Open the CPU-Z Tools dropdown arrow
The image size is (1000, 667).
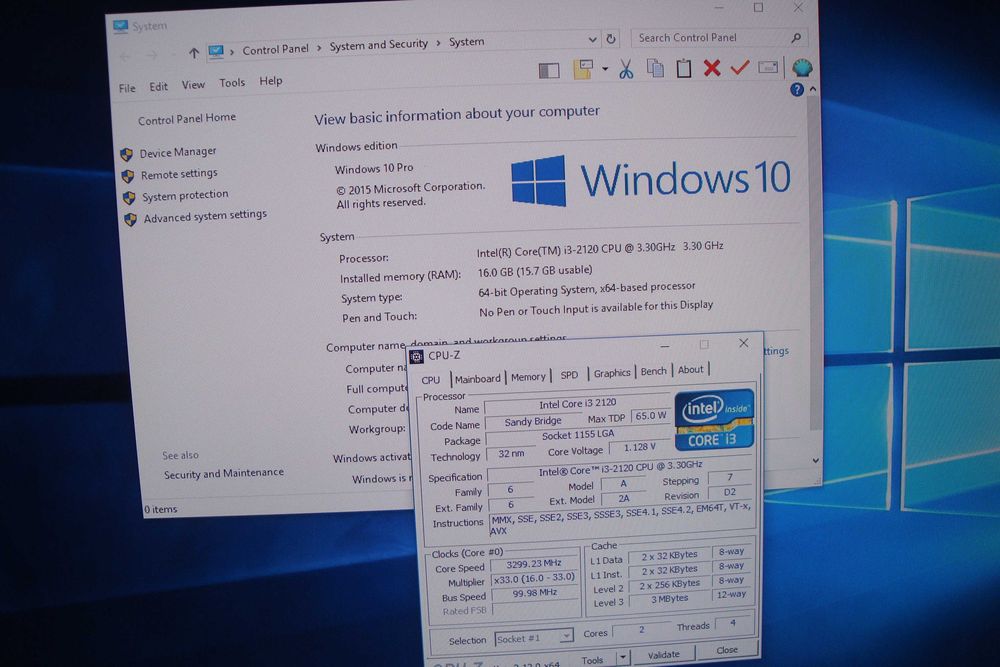click(623, 656)
